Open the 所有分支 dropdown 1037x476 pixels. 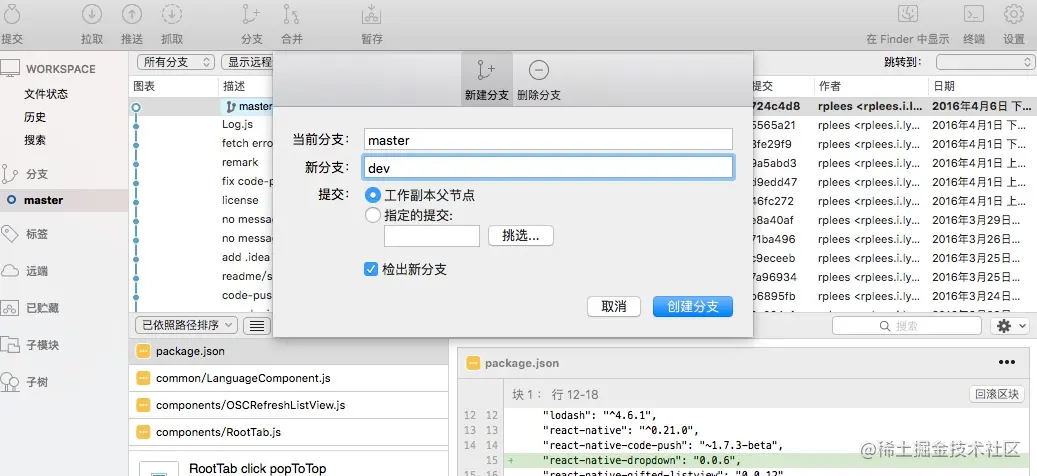(x=176, y=62)
